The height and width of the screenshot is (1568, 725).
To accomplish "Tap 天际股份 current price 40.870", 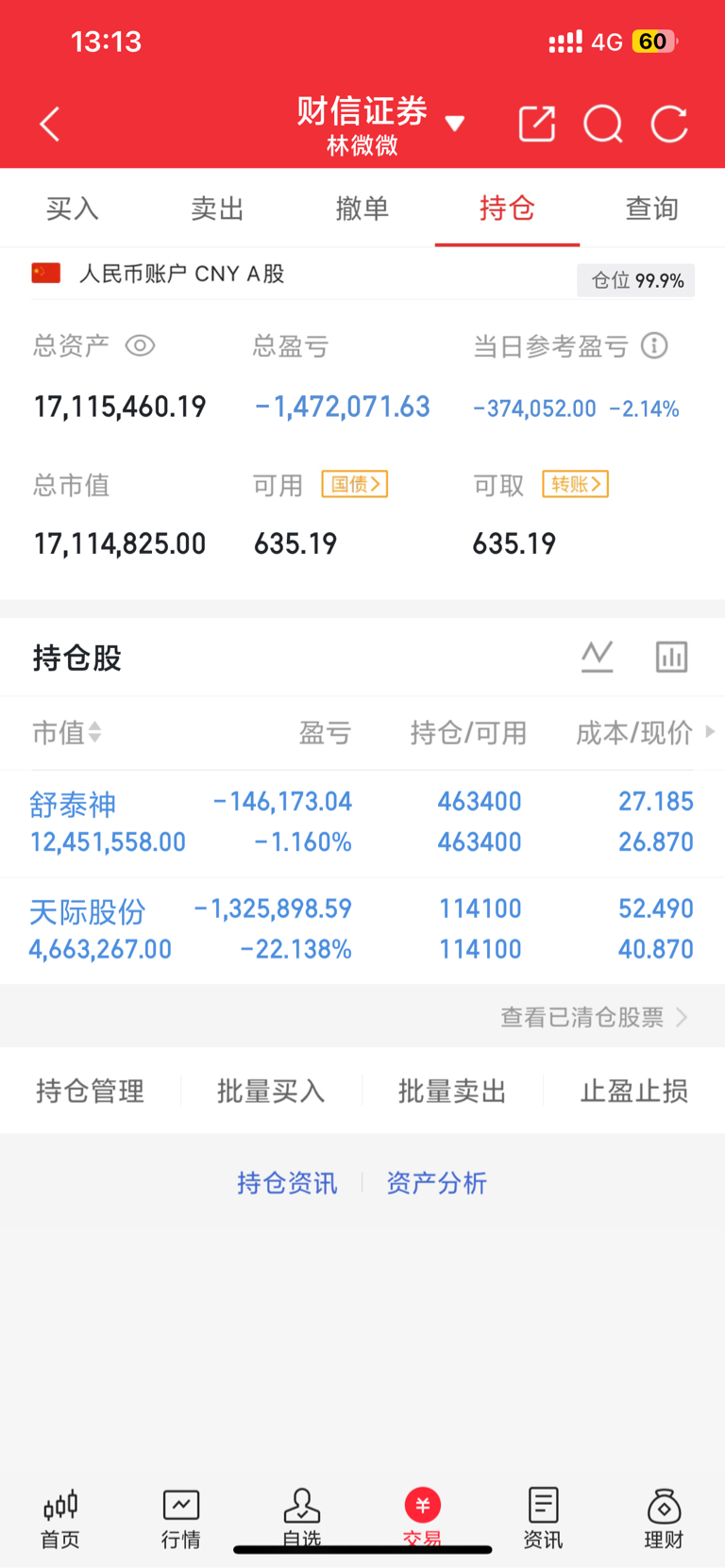I will (x=656, y=949).
